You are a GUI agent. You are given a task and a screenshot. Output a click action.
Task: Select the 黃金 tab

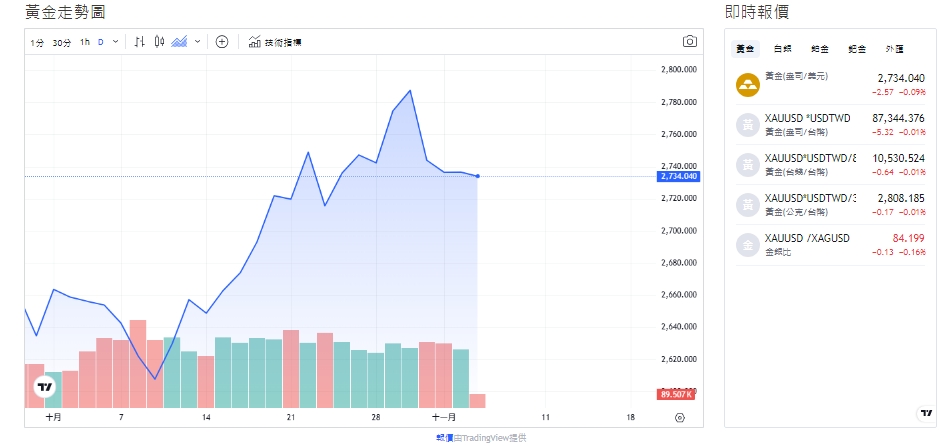746,49
